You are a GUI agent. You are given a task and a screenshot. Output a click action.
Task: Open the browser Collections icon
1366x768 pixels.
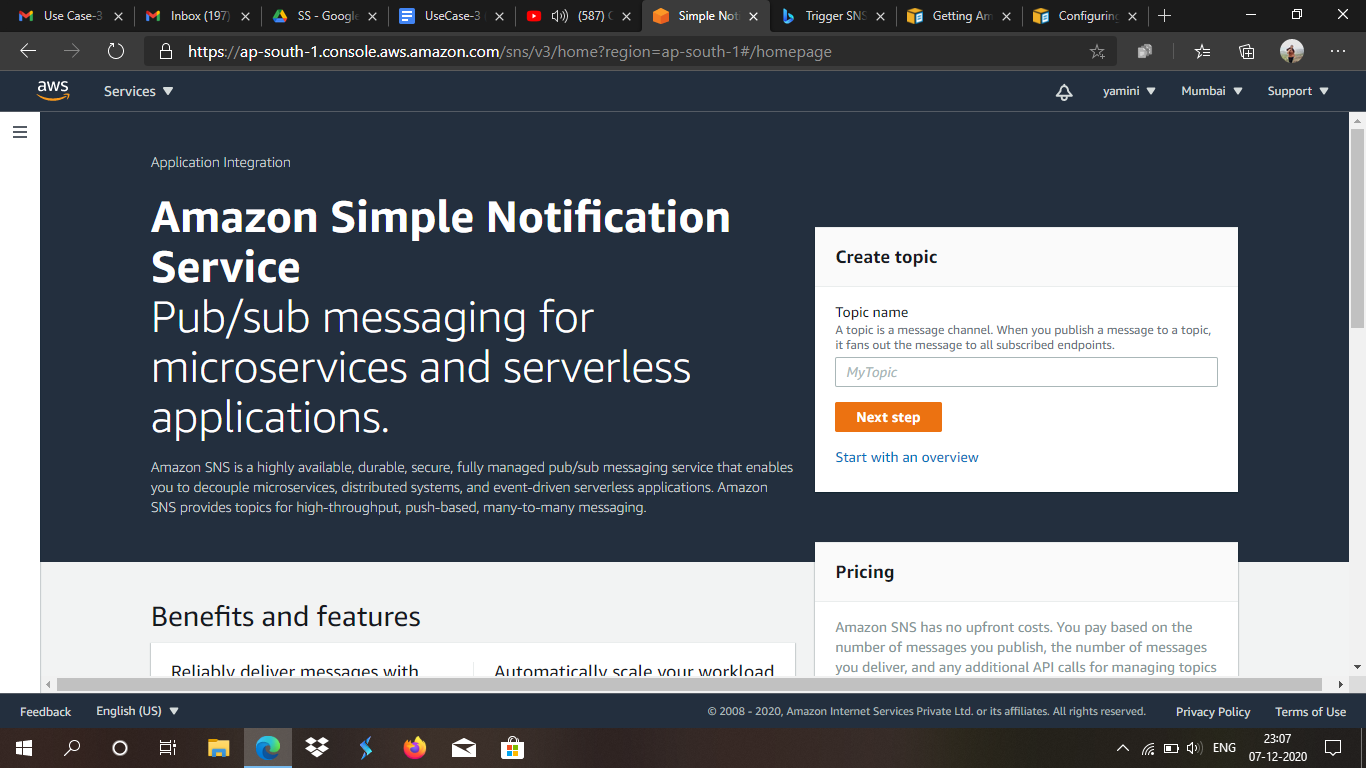point(1247,51)
